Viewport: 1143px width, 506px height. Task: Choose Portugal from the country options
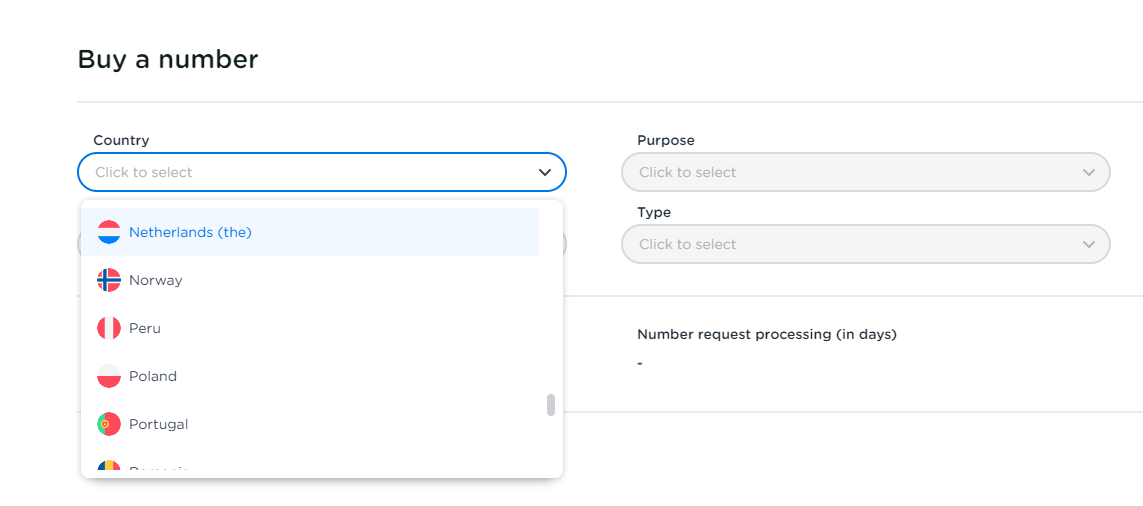pos(159,424)
